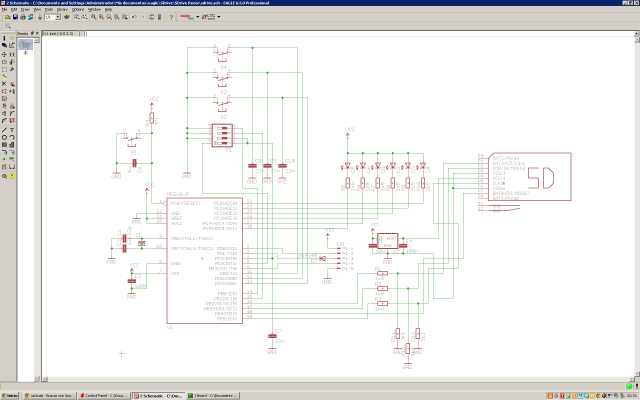640x400 pixels.
Task: Switch to the Control Panel taskbar window
Action: click(x=104, y=396)
